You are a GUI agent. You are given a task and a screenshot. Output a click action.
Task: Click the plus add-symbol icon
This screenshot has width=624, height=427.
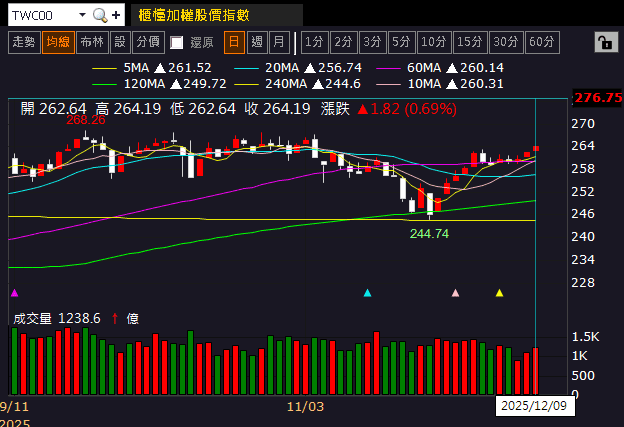[x=116, y=16]
